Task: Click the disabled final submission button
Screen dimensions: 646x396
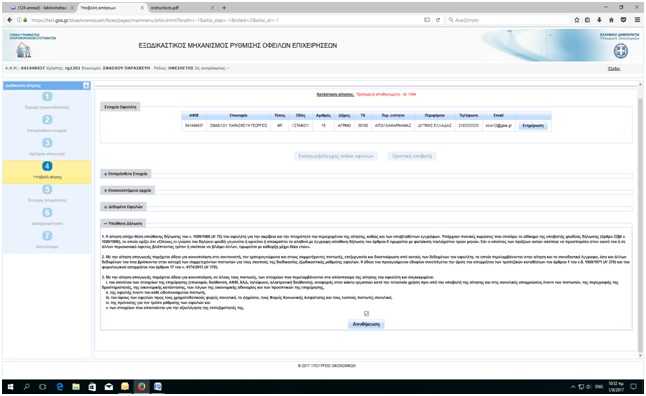Action: pyautogui.click(x=412, y=156)
